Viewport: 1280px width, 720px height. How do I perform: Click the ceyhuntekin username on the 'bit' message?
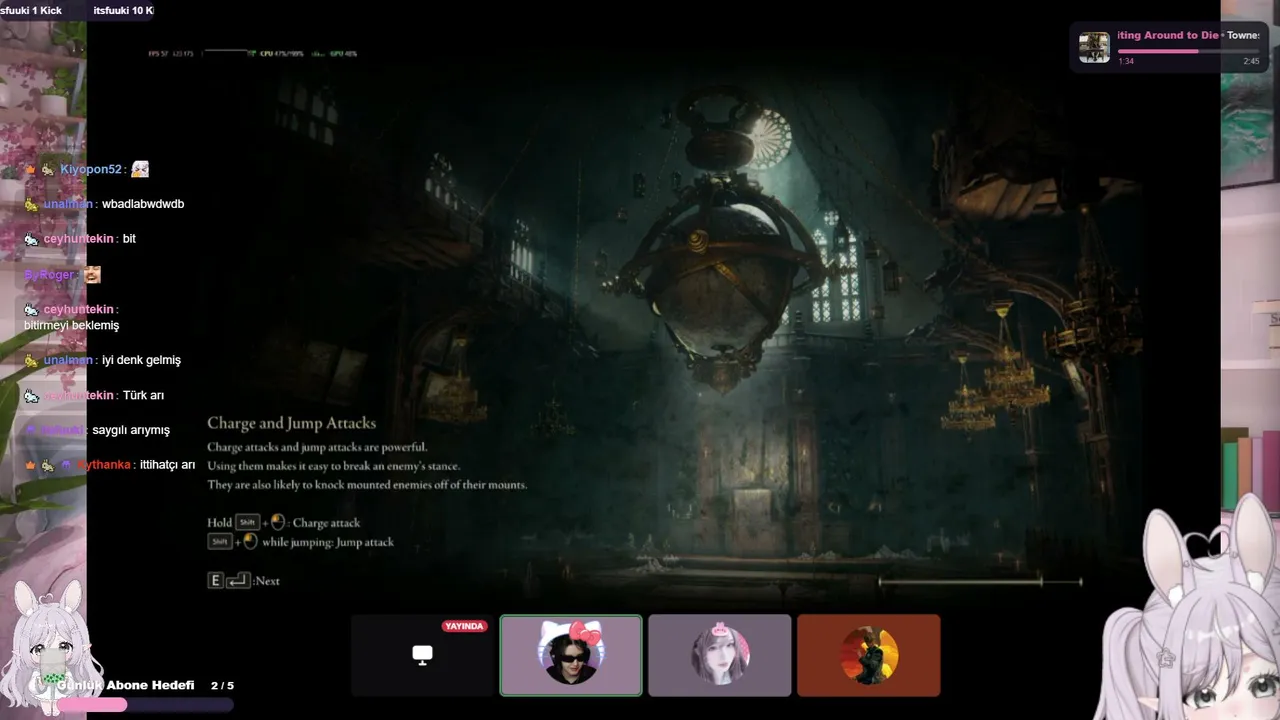click(x=79, y=239)
